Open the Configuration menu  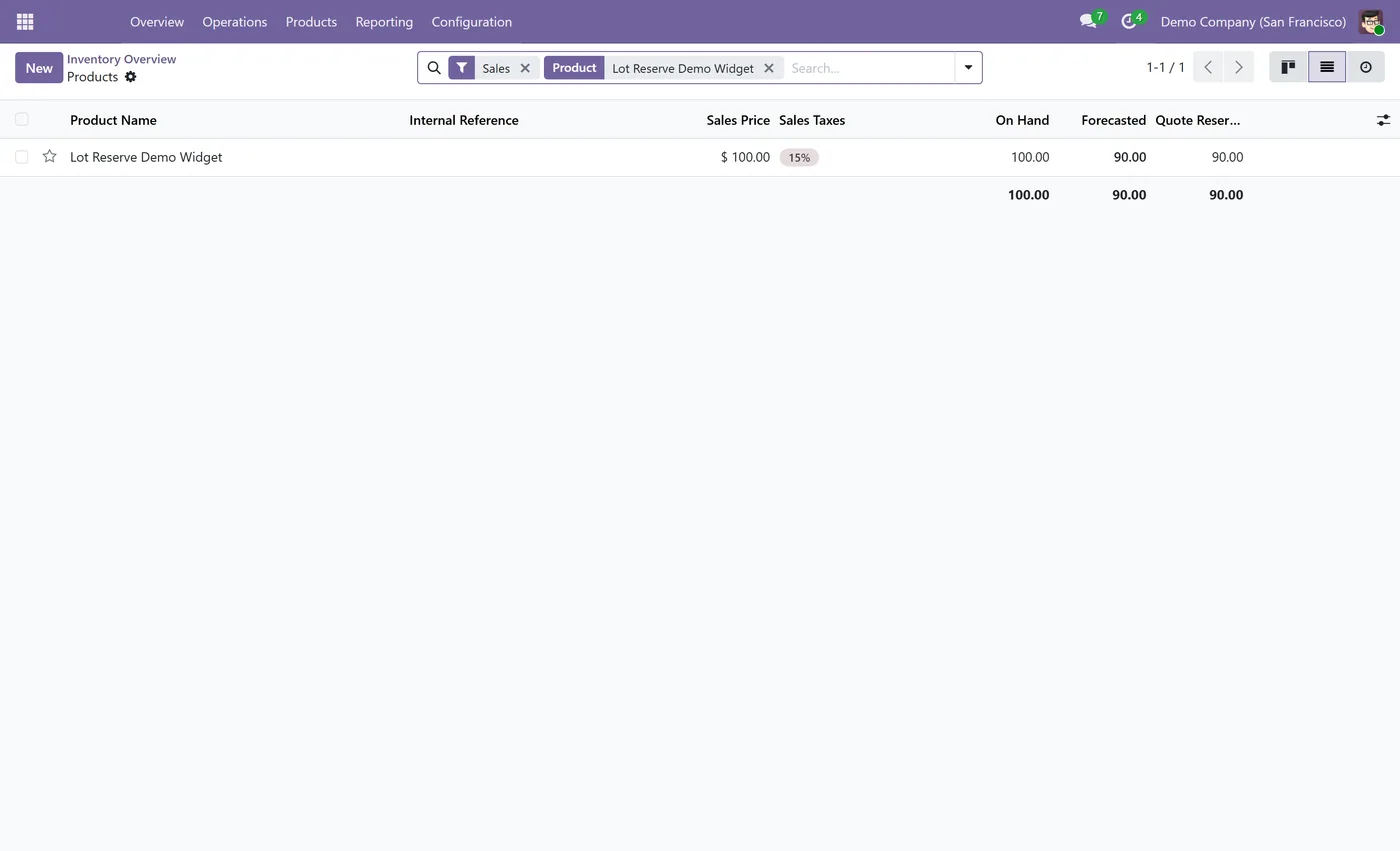click(472, 21)
